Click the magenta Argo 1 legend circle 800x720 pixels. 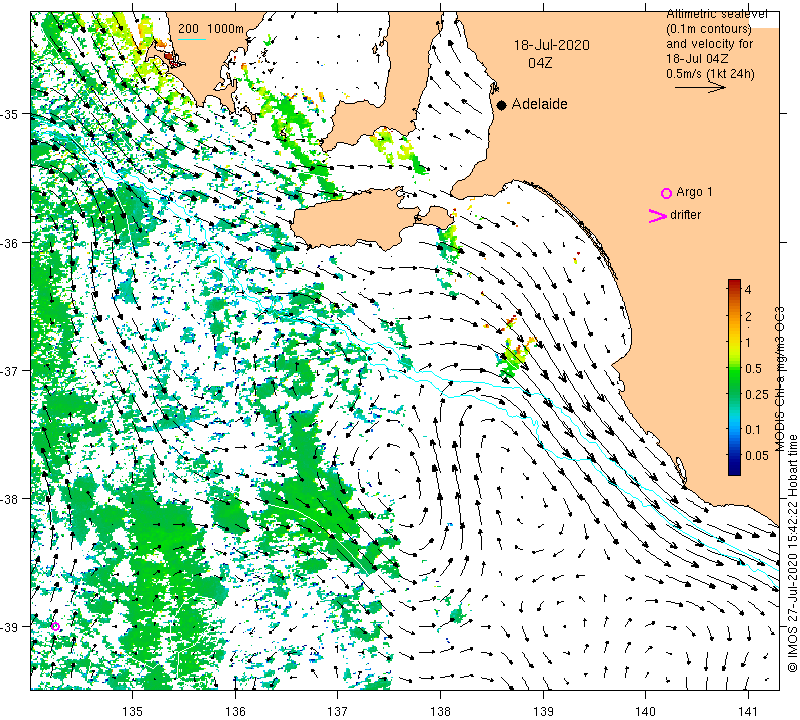click(x=666, y=193)
